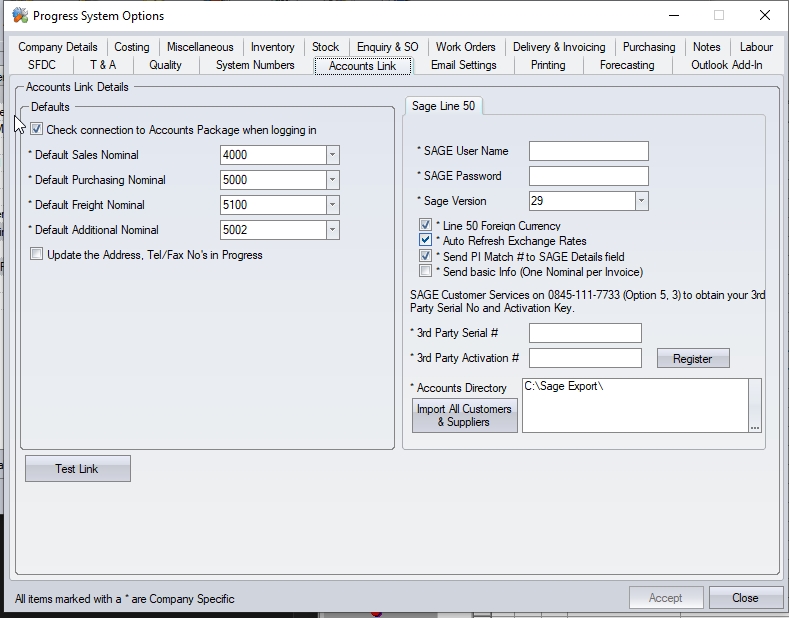This screenshot has height=618, width=789.
Task: Enable Send basic Info checkbox
Action: click(x=426, y=272)
